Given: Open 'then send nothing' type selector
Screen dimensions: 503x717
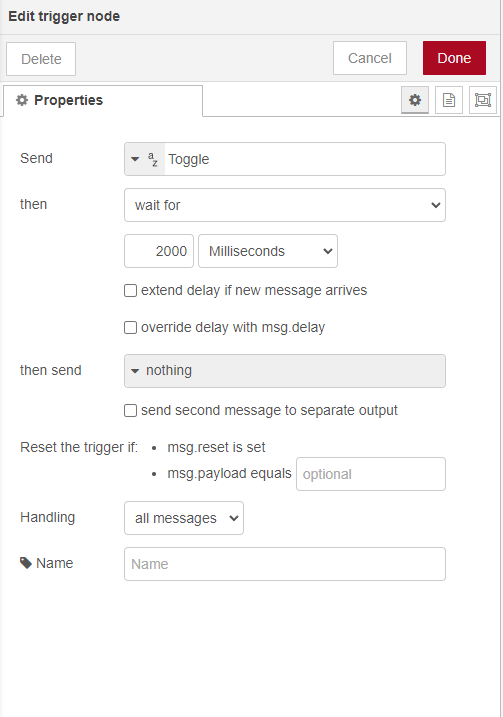Looking at the screenshot, I should click(x=285, y=371).
